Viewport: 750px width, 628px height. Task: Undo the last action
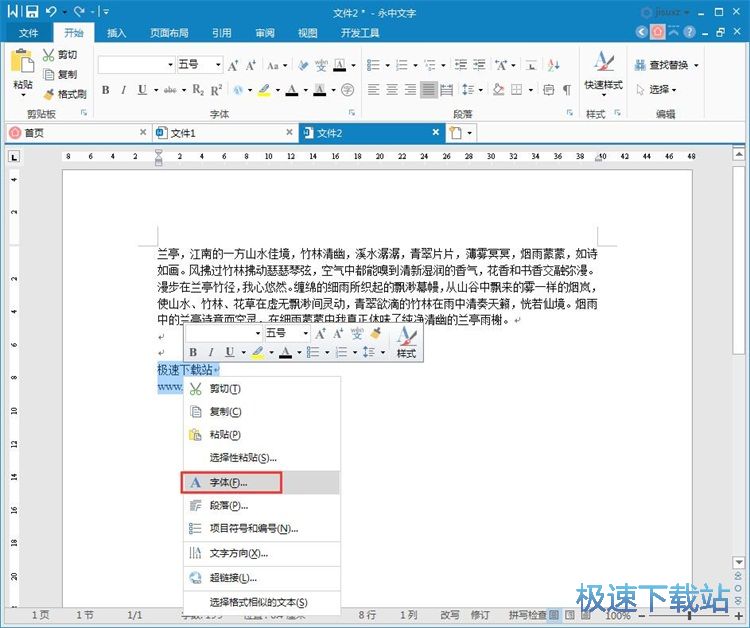coord(51,11)
